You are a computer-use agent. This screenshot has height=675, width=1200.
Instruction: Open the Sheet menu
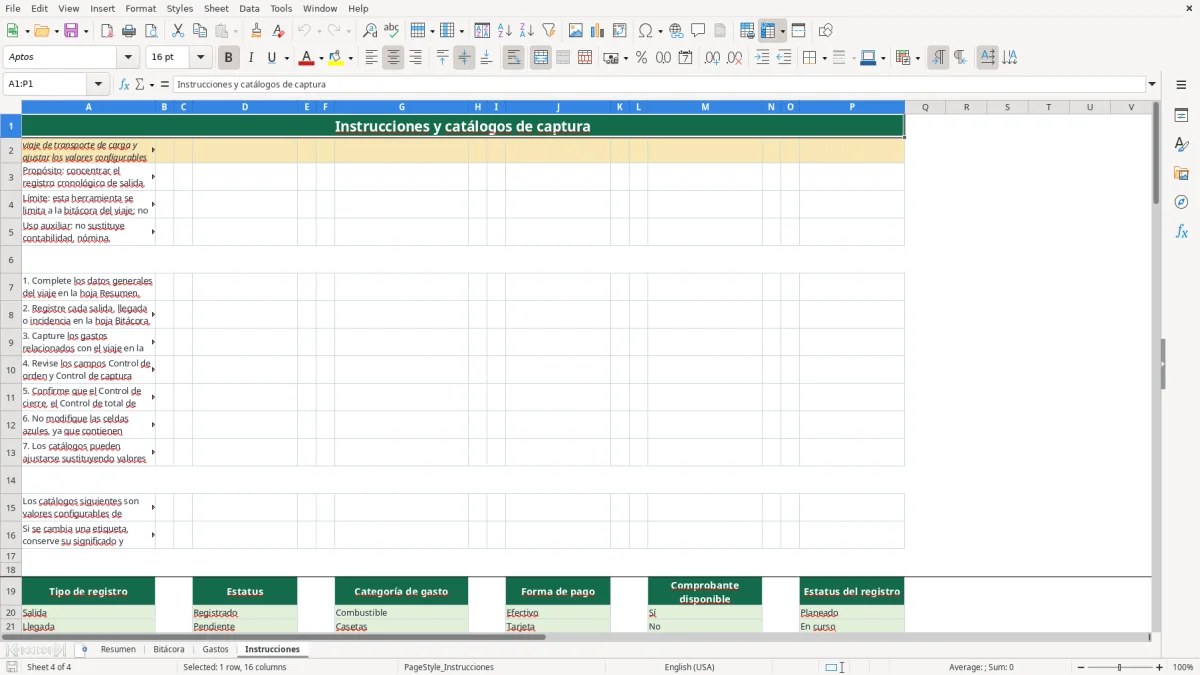click(x=216, y=8)
